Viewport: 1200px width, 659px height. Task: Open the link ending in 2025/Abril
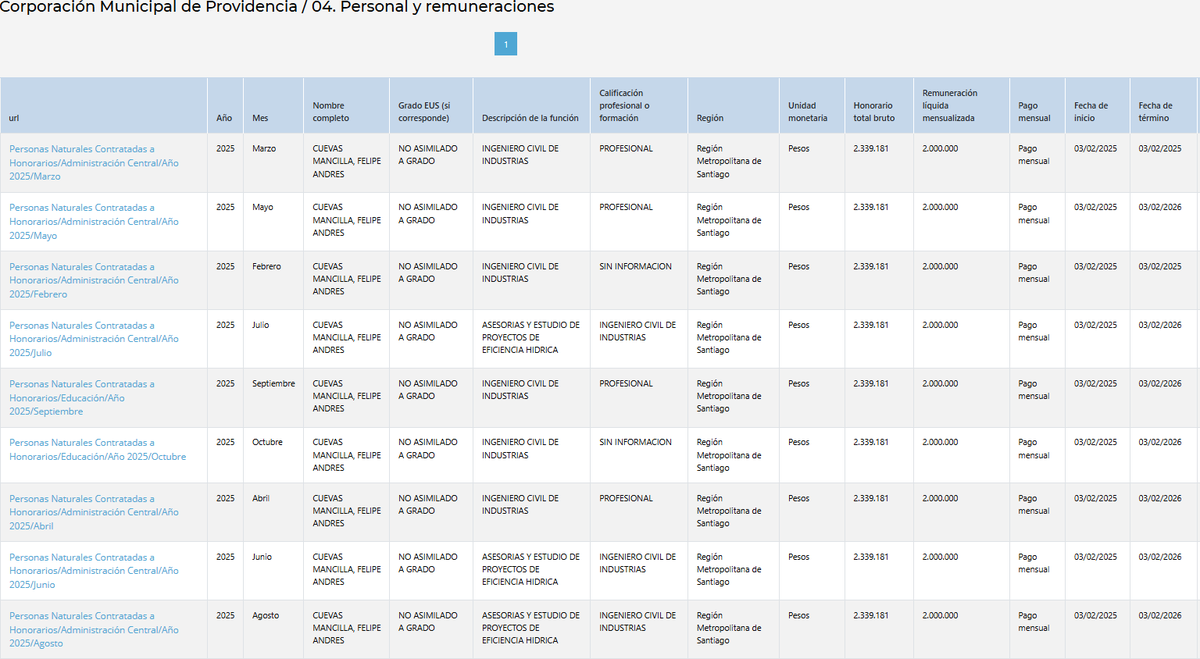94,512
